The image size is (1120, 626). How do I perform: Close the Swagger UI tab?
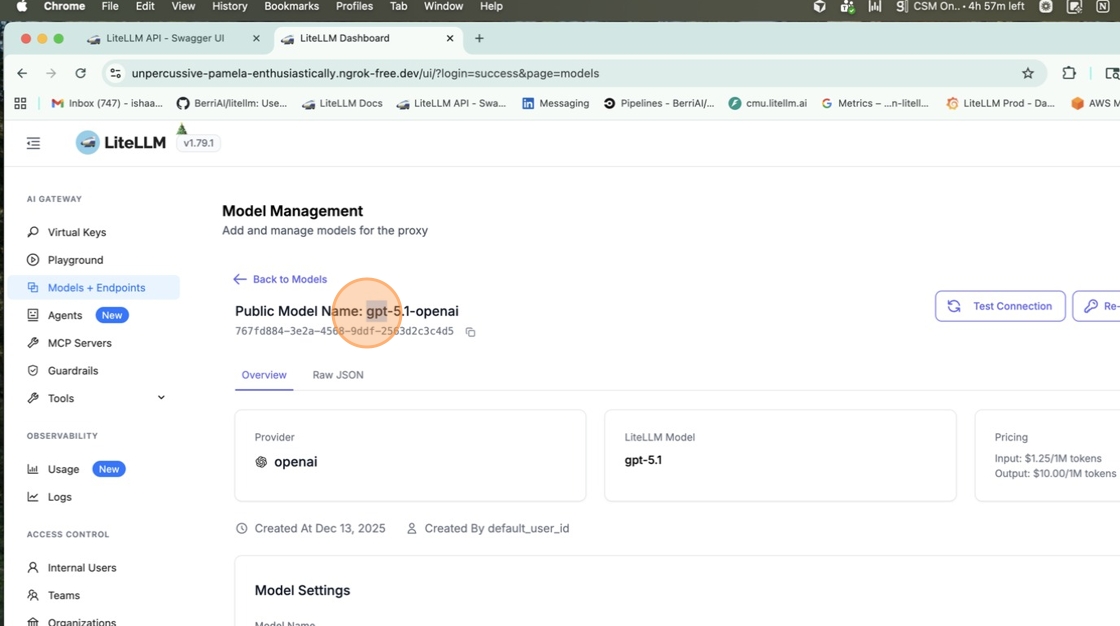click(x=256, y=39)
